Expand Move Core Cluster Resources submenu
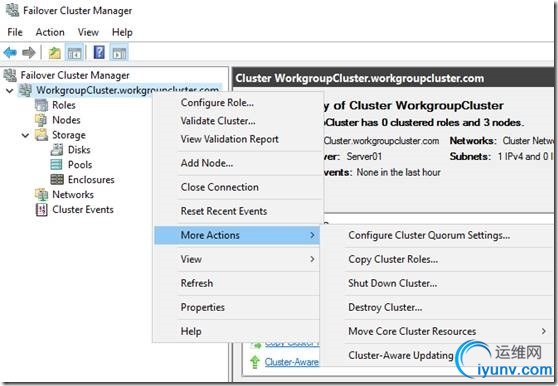The height and width of the screenshot is (386, 558). pyautogui.click(x=448, y=331)
